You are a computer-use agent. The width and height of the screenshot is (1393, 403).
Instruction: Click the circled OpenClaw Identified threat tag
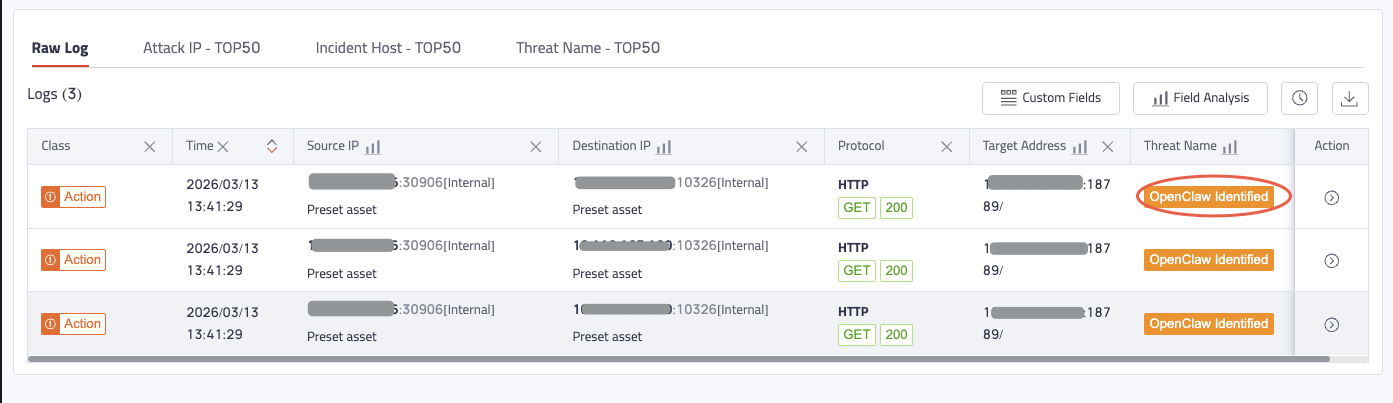click(1209, 197)
